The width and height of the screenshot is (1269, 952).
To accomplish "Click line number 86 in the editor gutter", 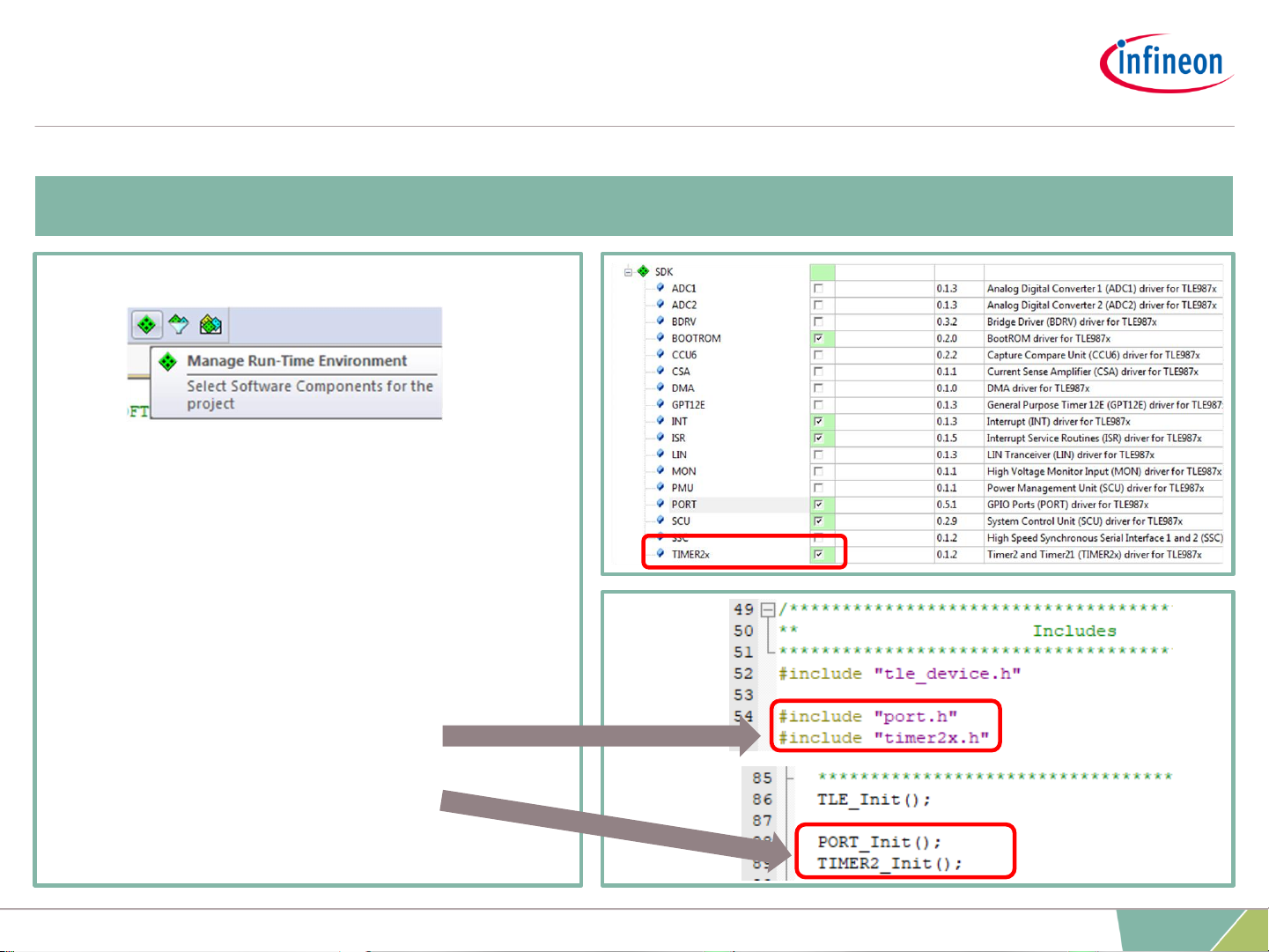I will tap(762, 800).
